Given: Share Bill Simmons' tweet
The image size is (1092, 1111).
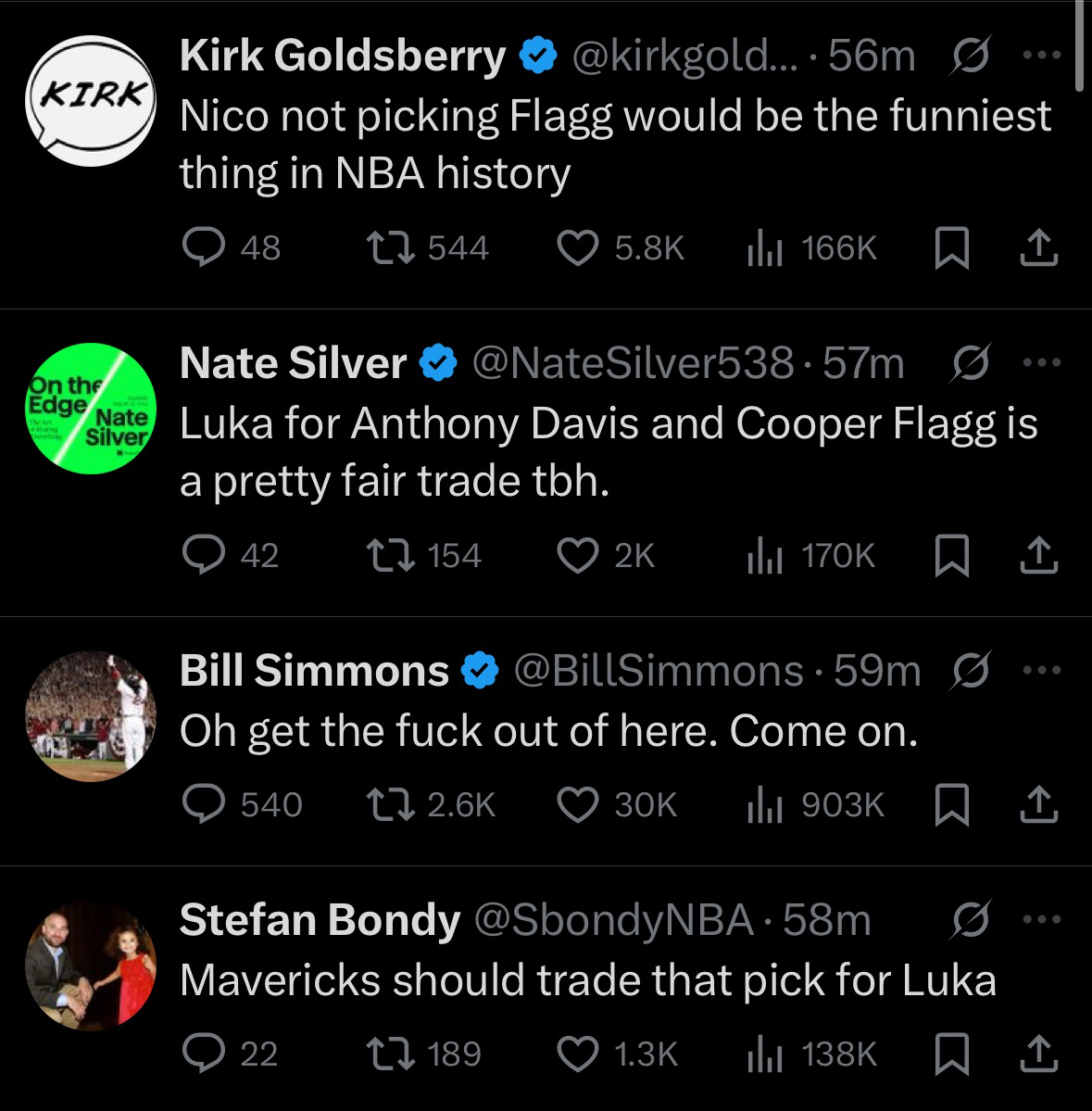Looking at the screenshot, I should [x=1039, y=804].
